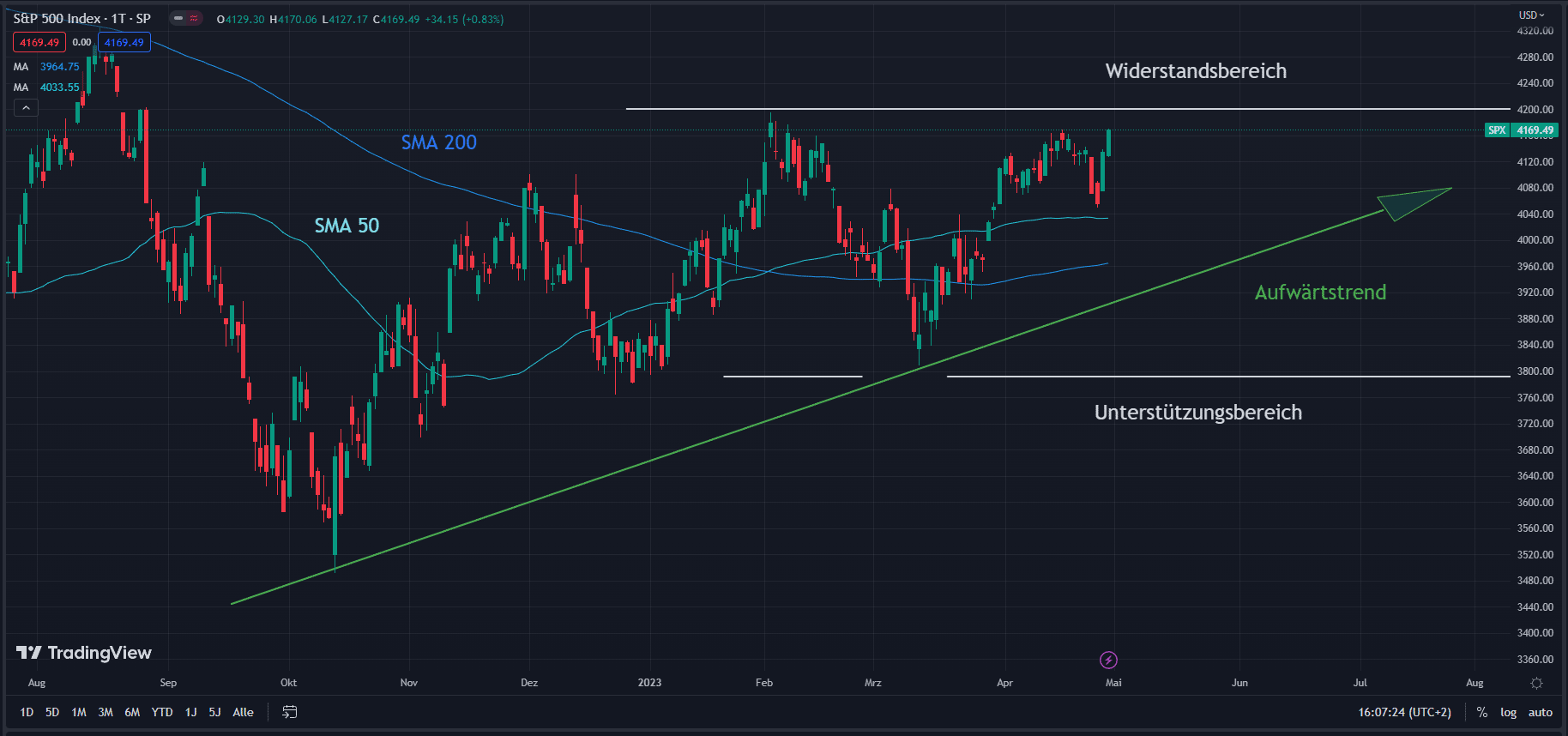Image resolution: width=1568 pixels, height=736 pixels.
Task: Select the Aufwärtstrend text label
Action: click(1320, 293)
